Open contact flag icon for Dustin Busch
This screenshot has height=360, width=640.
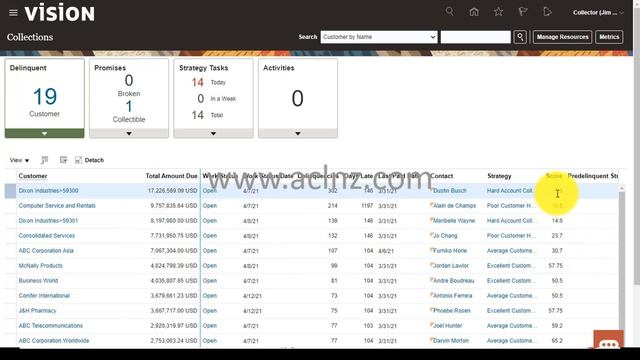coord(431,190)
